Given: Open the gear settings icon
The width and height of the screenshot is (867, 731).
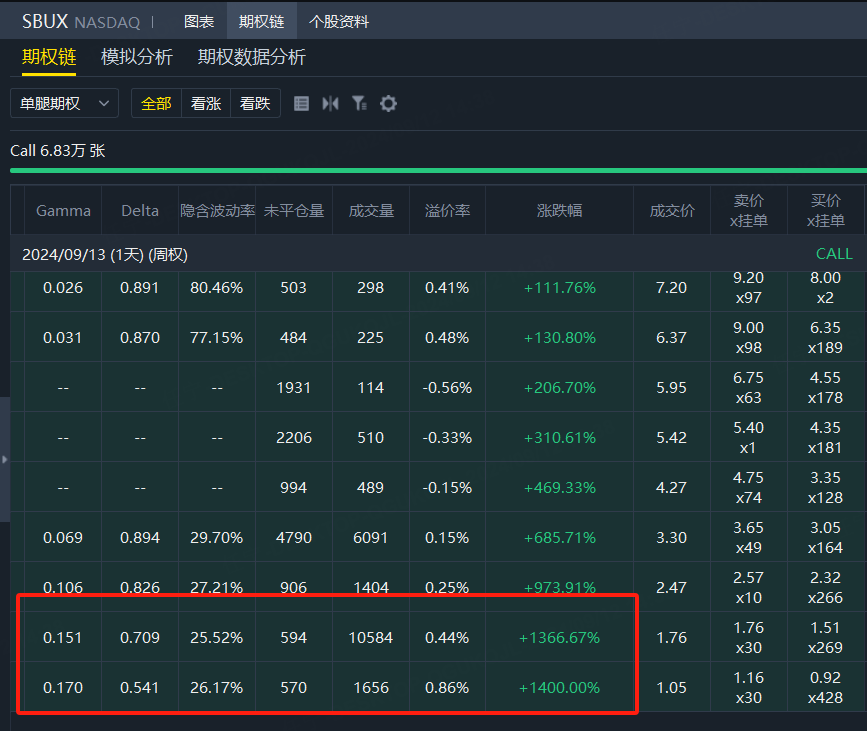Looking at the screenshot, I should tap(389, 103).
